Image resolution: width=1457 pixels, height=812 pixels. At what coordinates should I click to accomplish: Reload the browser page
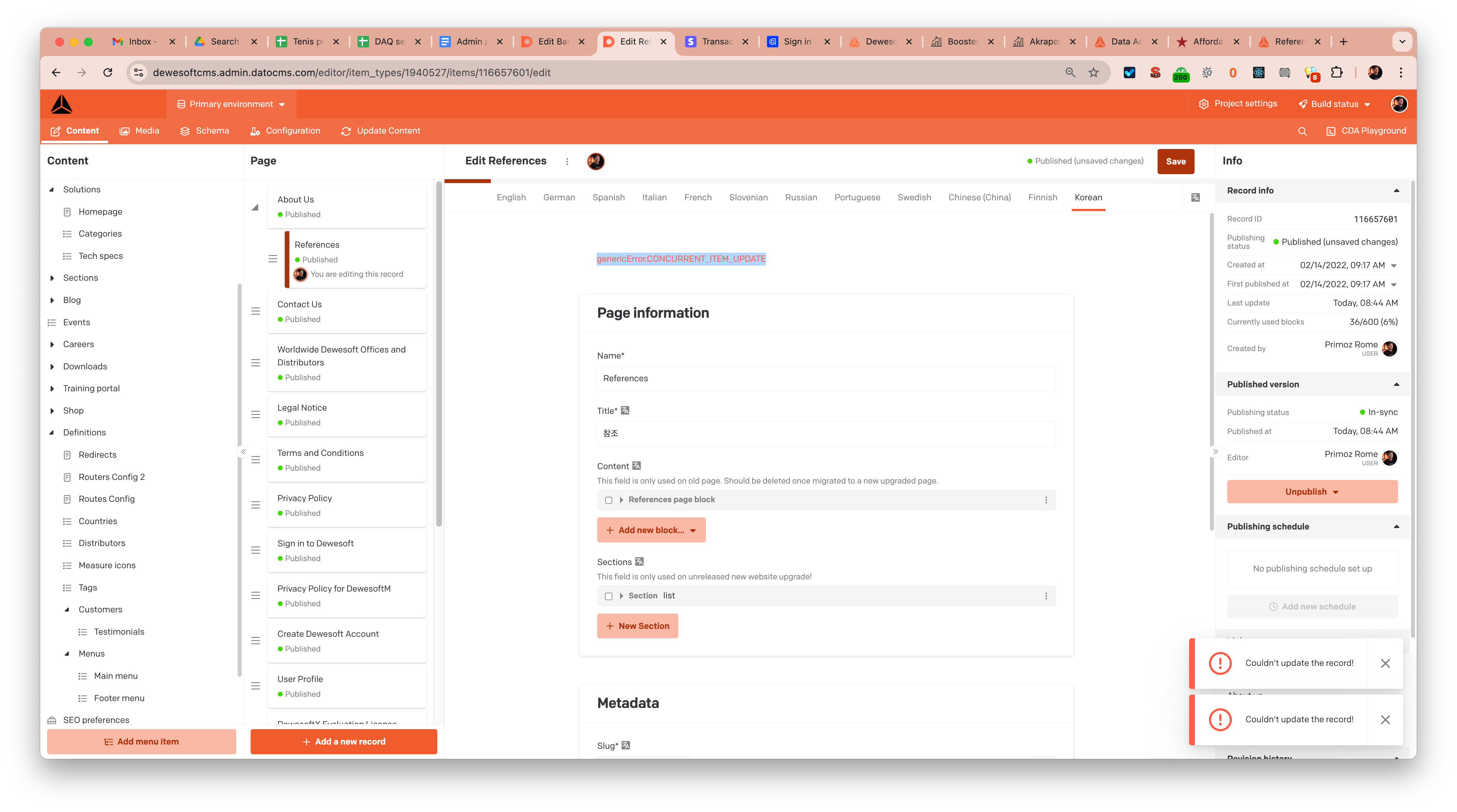tap(107, 73)
